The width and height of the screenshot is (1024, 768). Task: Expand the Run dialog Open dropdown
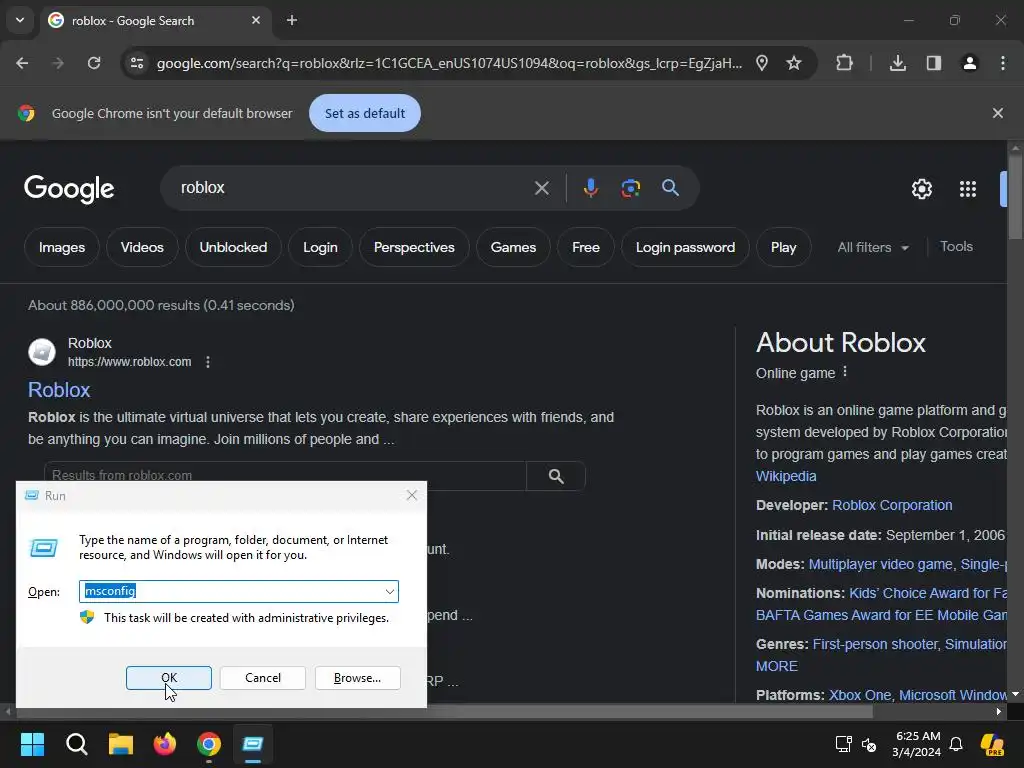click(x=389, y=592)
